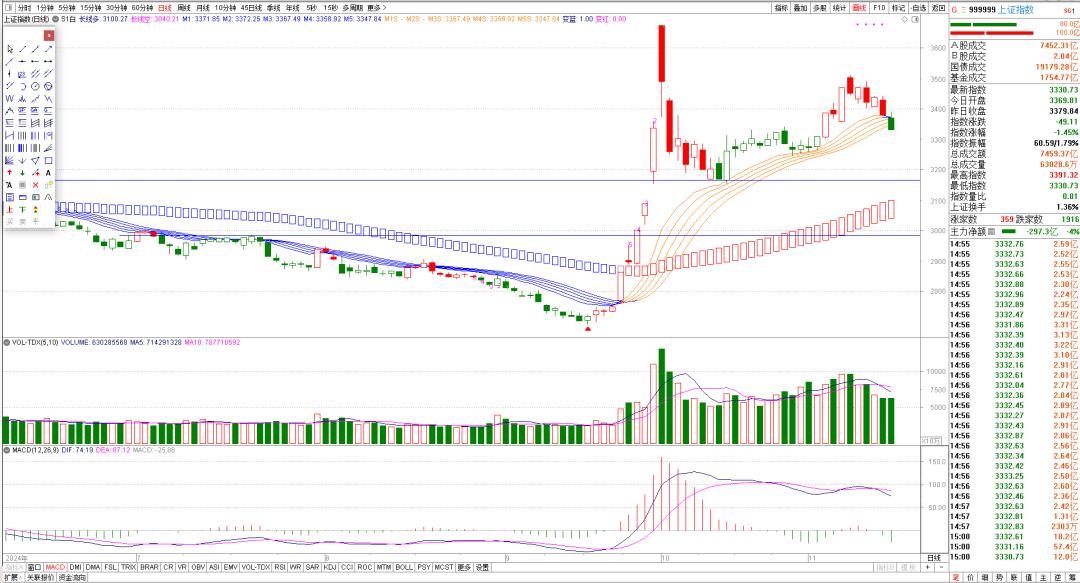The image size is (1080, 583).
Task: Open 更多 indicators at bottom bar
Action: [x=464, y=567]
